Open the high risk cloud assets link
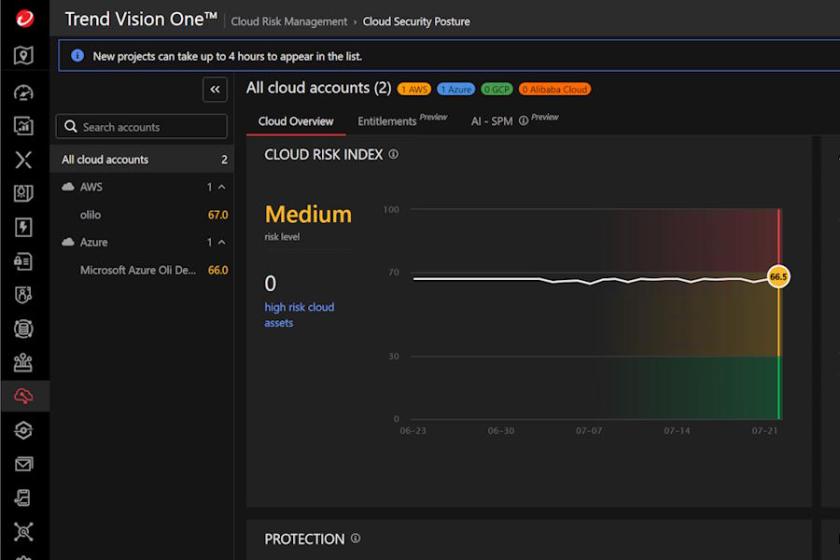The width and height of the screenshot is (840, 560). coord(299,315)
